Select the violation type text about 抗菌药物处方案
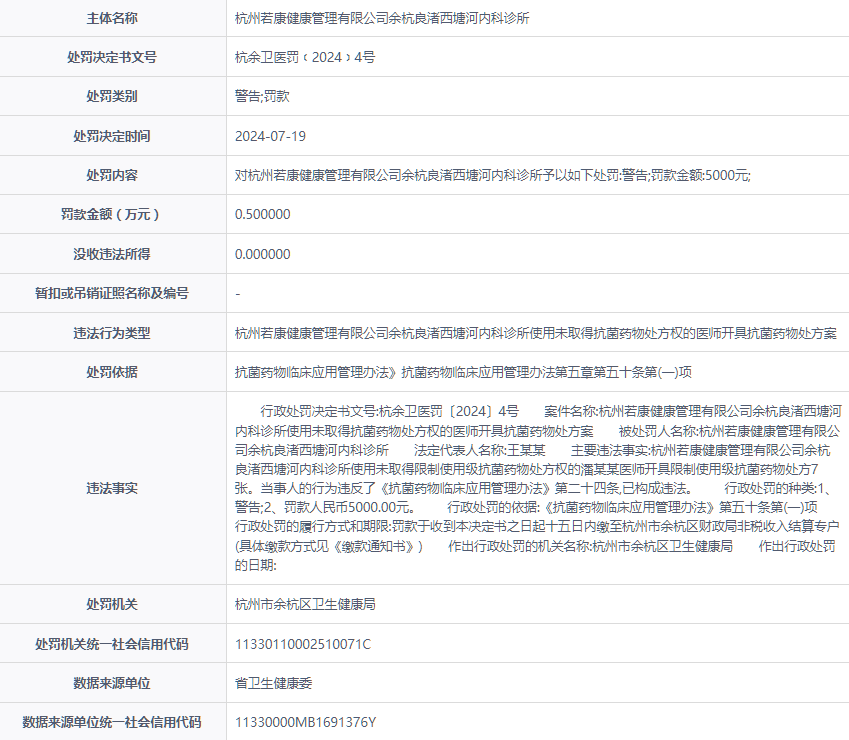849x740 pixels. pos(536,333)
